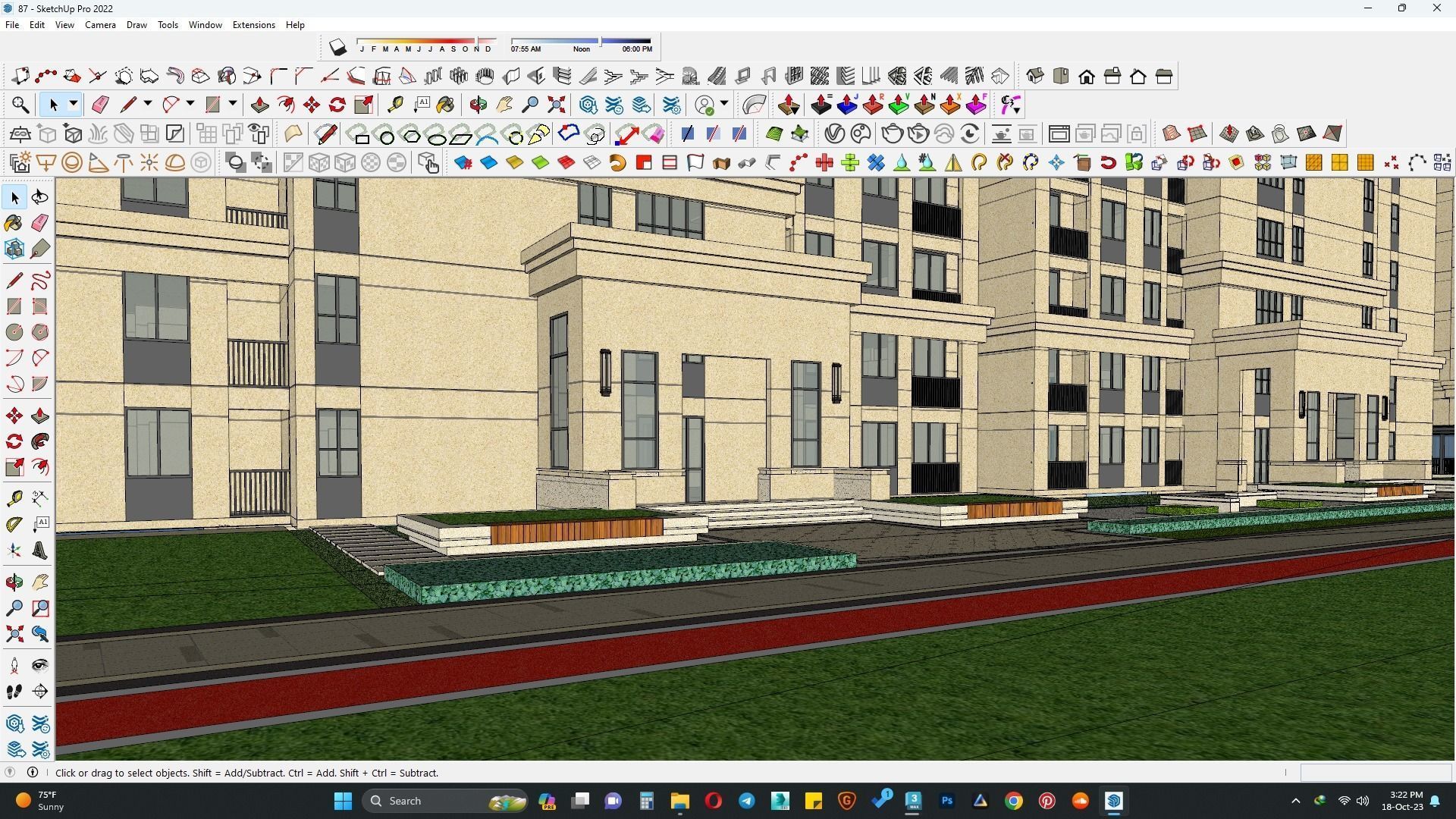The image size is (1456, 819).
Task: Select the Lasso Select tool
Action: click(40, 197)
